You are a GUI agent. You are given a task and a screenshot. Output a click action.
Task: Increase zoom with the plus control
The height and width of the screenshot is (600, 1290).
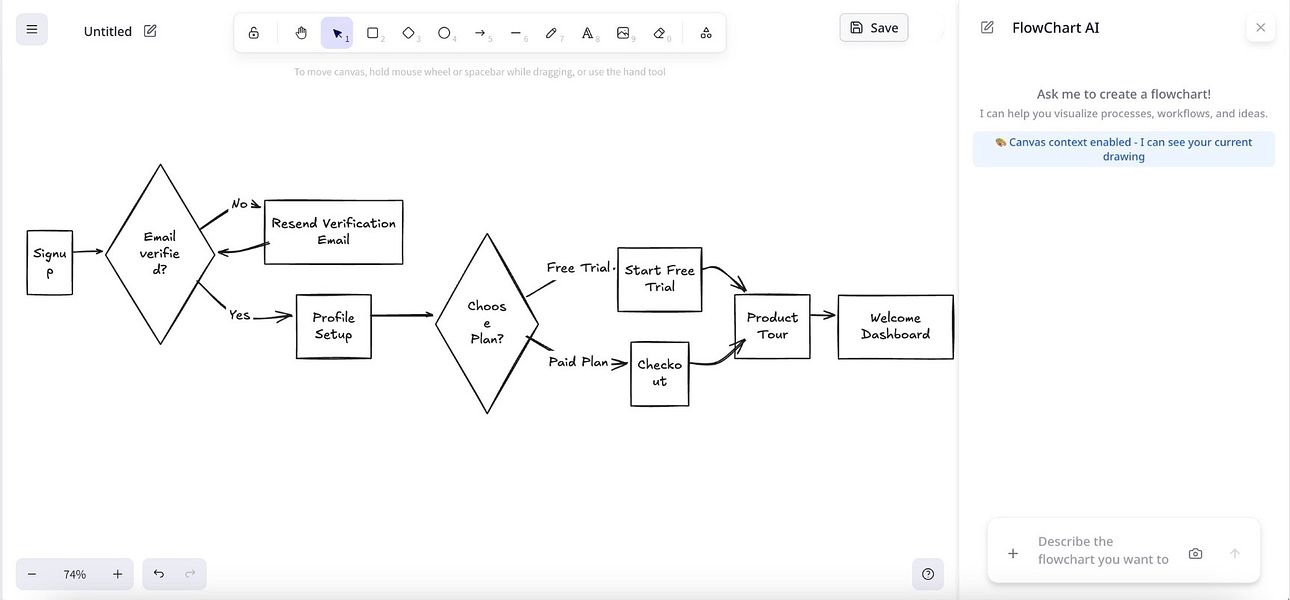click(116, 573)
